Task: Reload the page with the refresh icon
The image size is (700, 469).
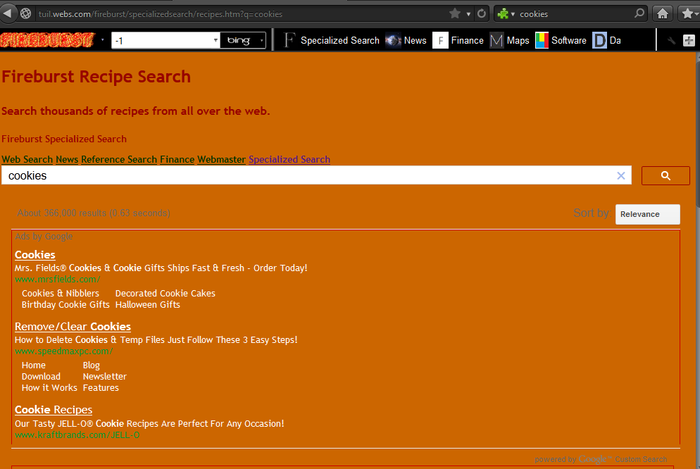Action: (481, 14)
